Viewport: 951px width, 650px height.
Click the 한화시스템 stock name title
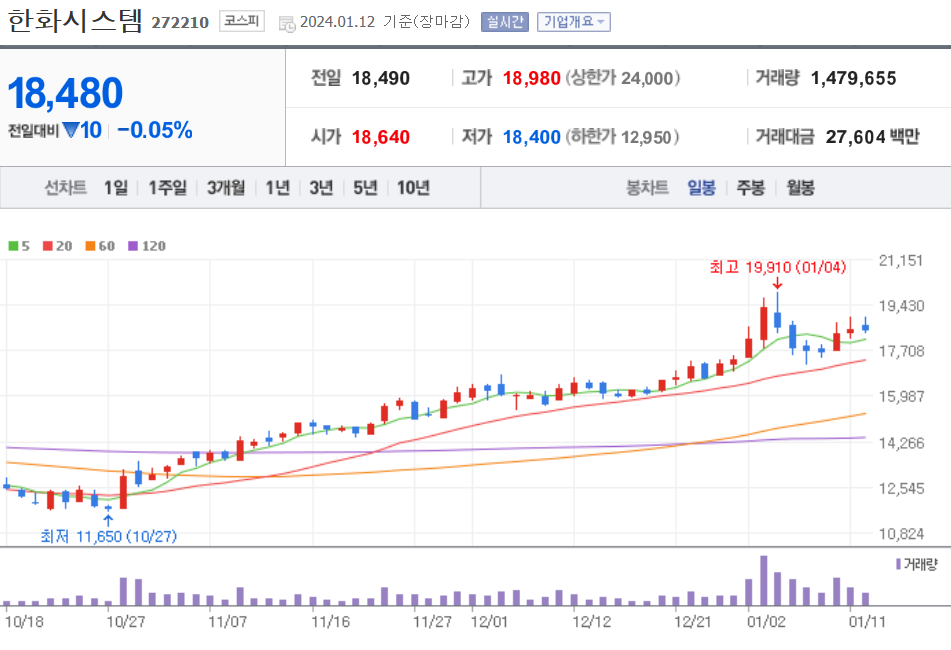(75, 21)
